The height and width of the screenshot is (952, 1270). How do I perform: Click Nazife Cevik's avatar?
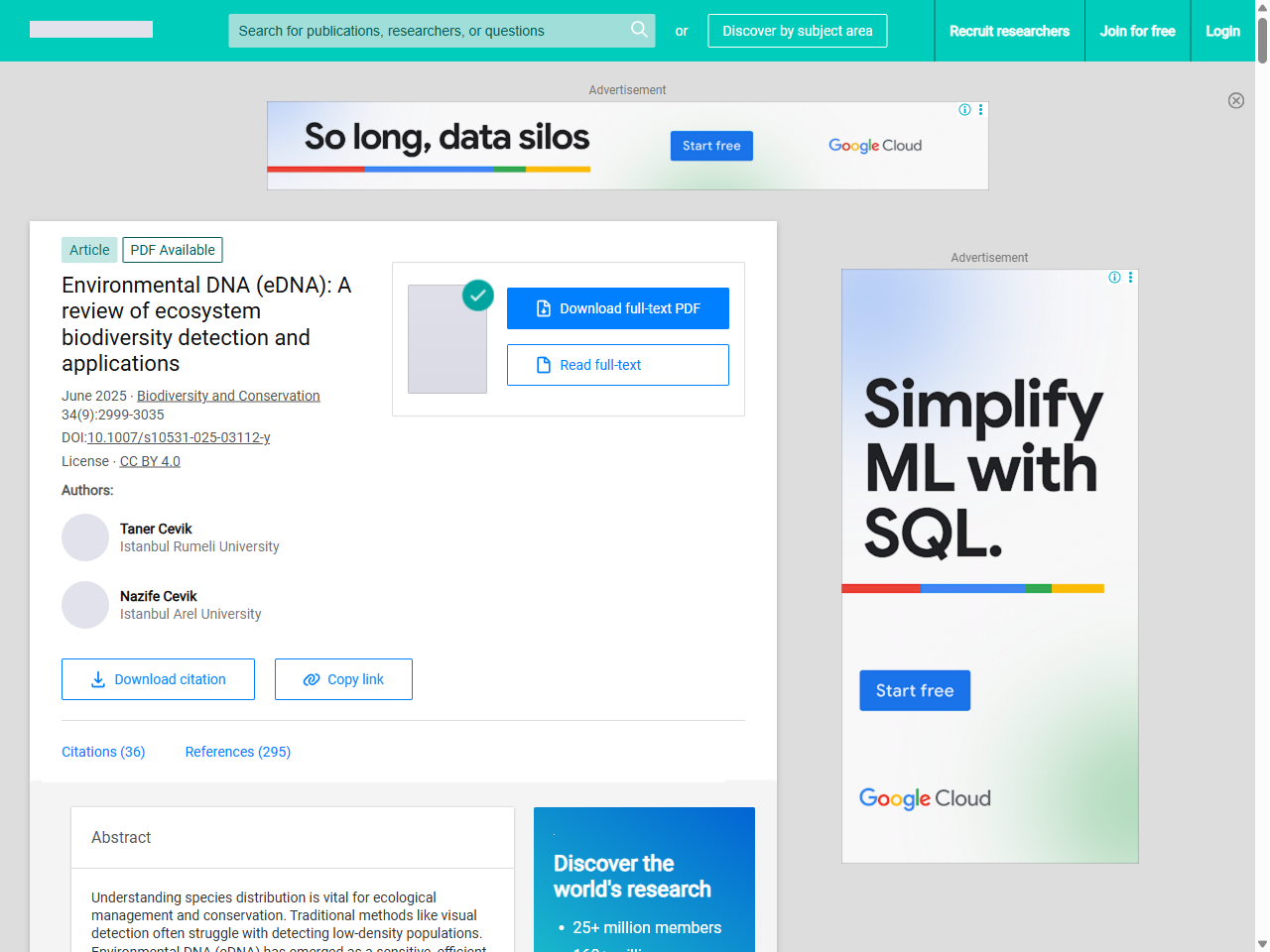(x=85, y=605)
